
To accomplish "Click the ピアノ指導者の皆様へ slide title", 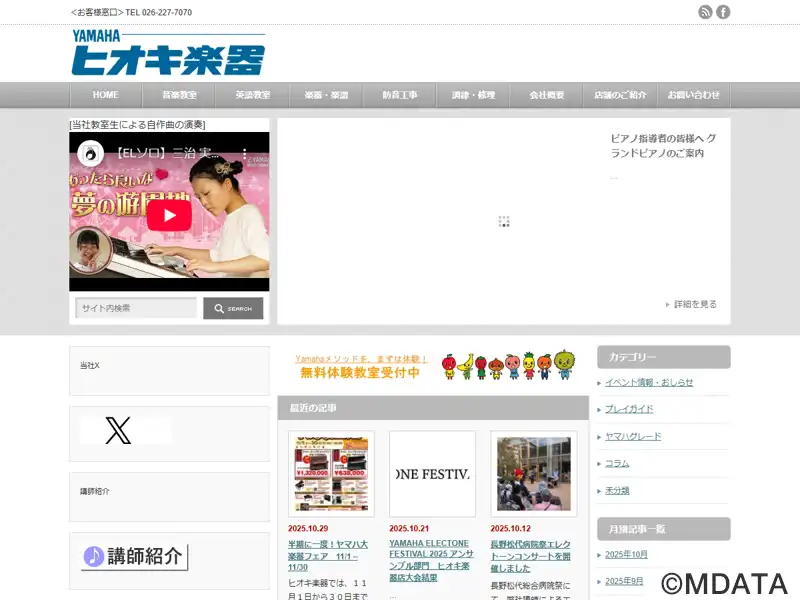I will tap(663, 145).
